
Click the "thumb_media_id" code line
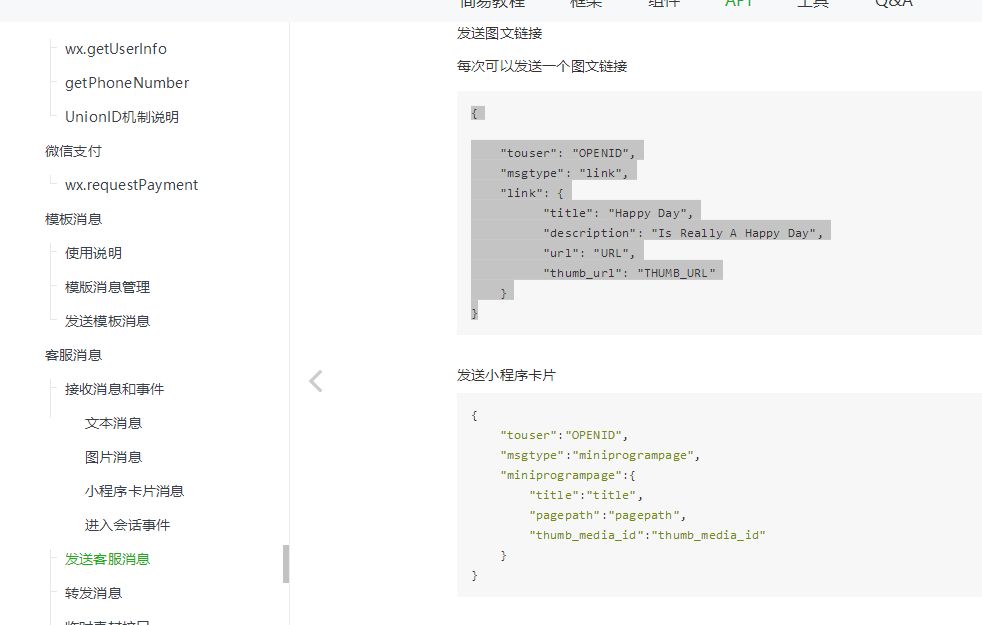tap(647, 535)
